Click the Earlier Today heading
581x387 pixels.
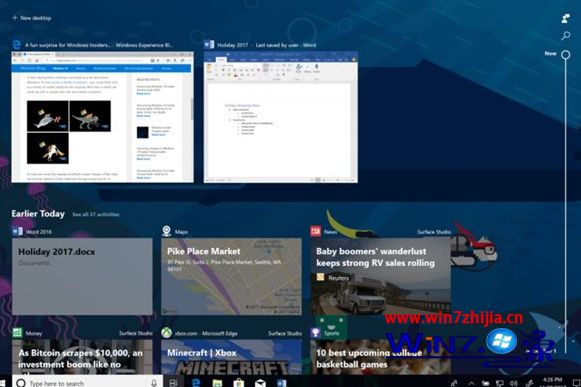tap(38, 214)
